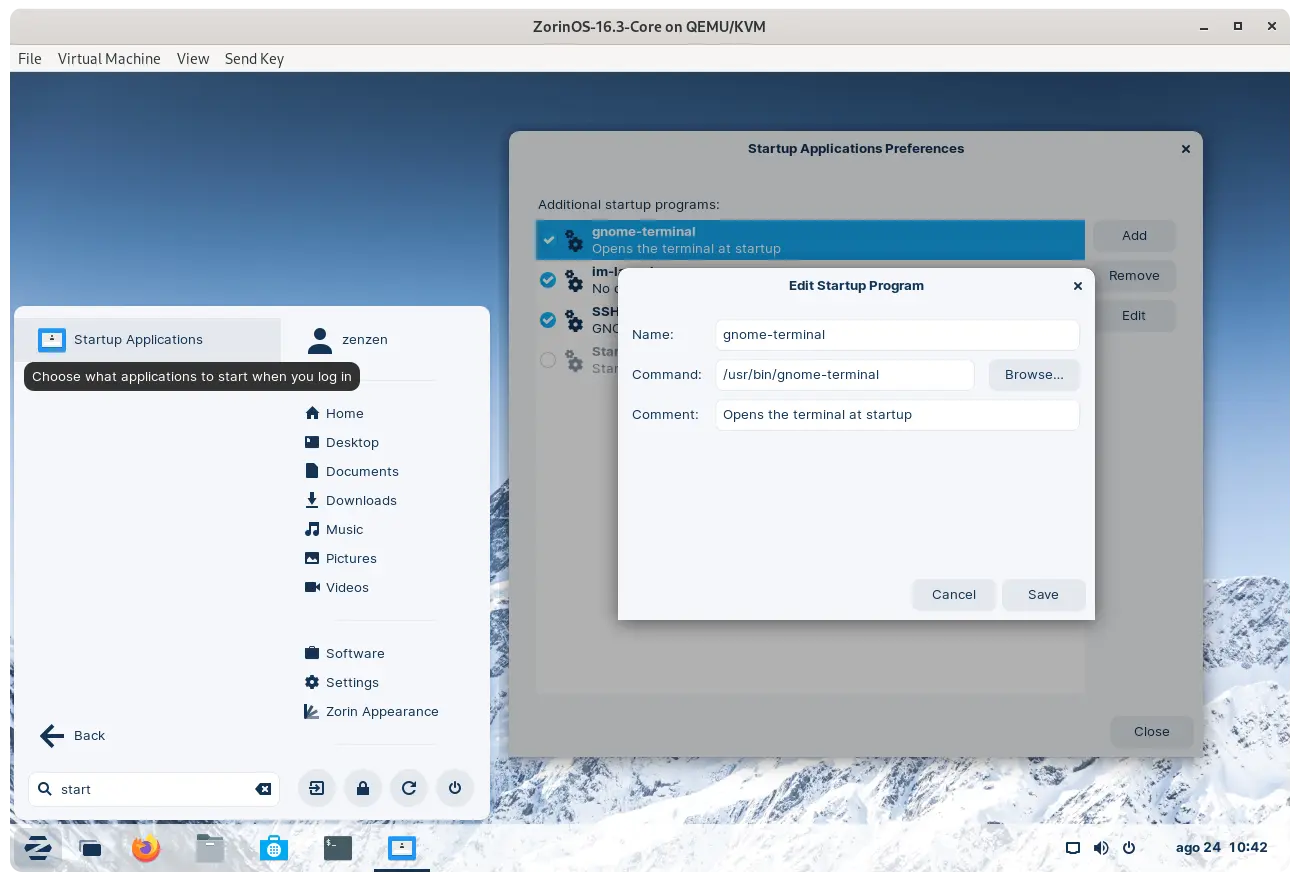Open the Downloads folder
Image resolution: width=1300 pixels, height=882 pixels.
point(350,500)
